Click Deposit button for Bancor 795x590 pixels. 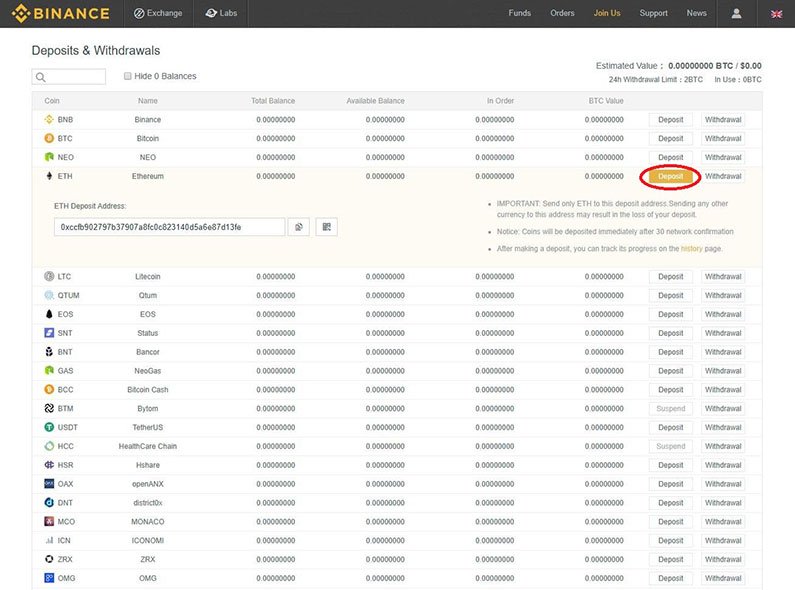[x=670, y=352]
